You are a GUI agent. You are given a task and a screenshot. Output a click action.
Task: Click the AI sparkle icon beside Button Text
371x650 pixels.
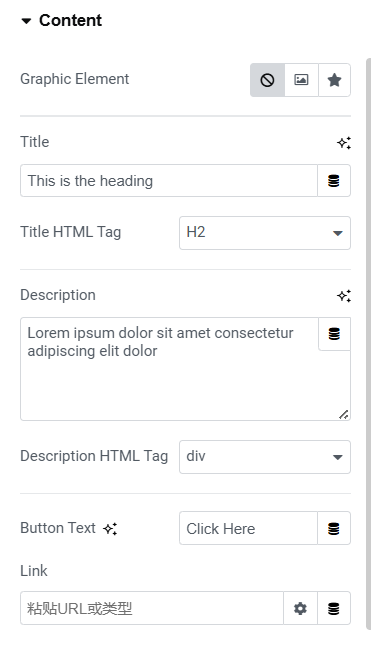tap(110, 529)
